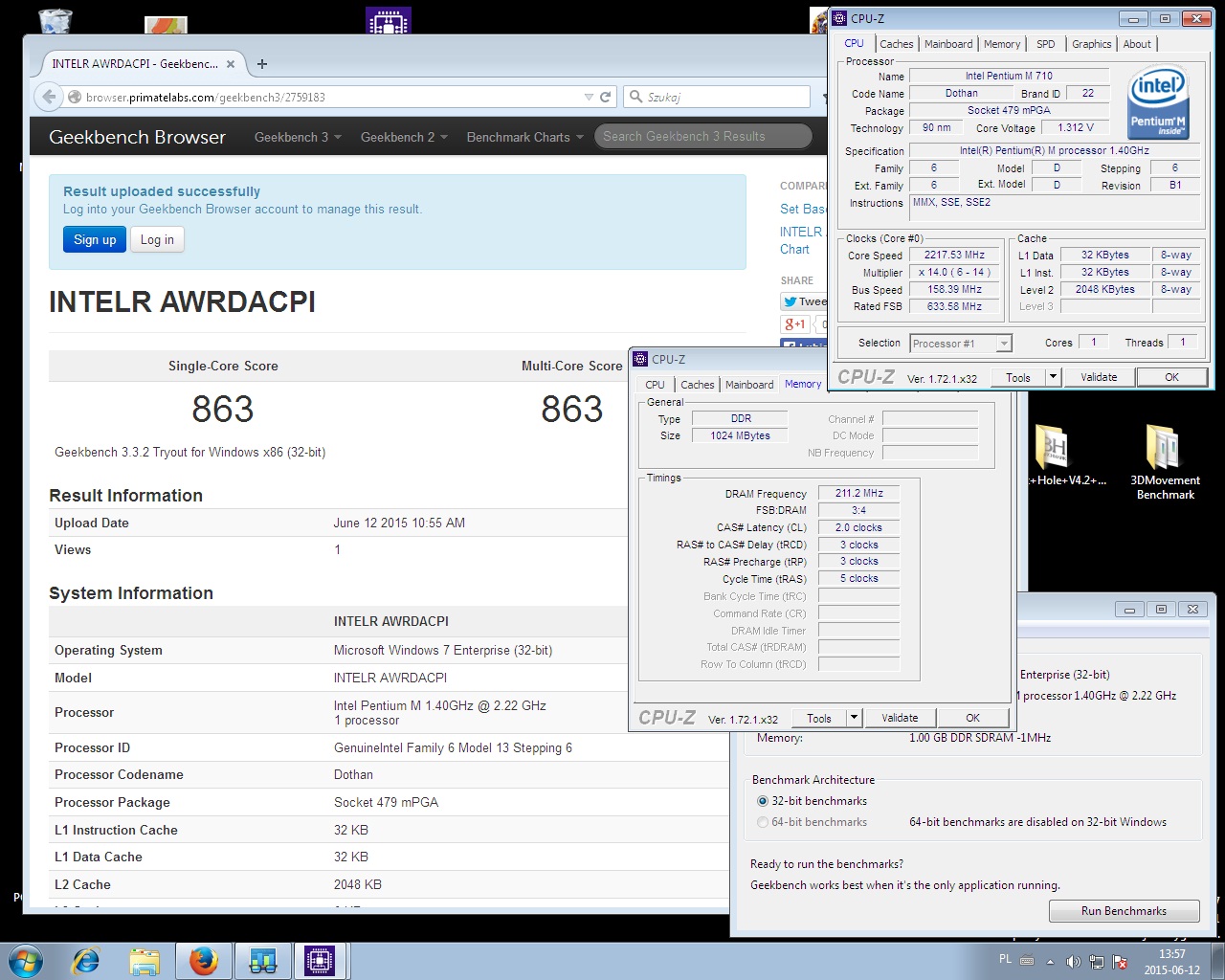Launch Internet Explorer from the taskbar
This screenshot has height=980, width=1225.
tap(86, 961)
